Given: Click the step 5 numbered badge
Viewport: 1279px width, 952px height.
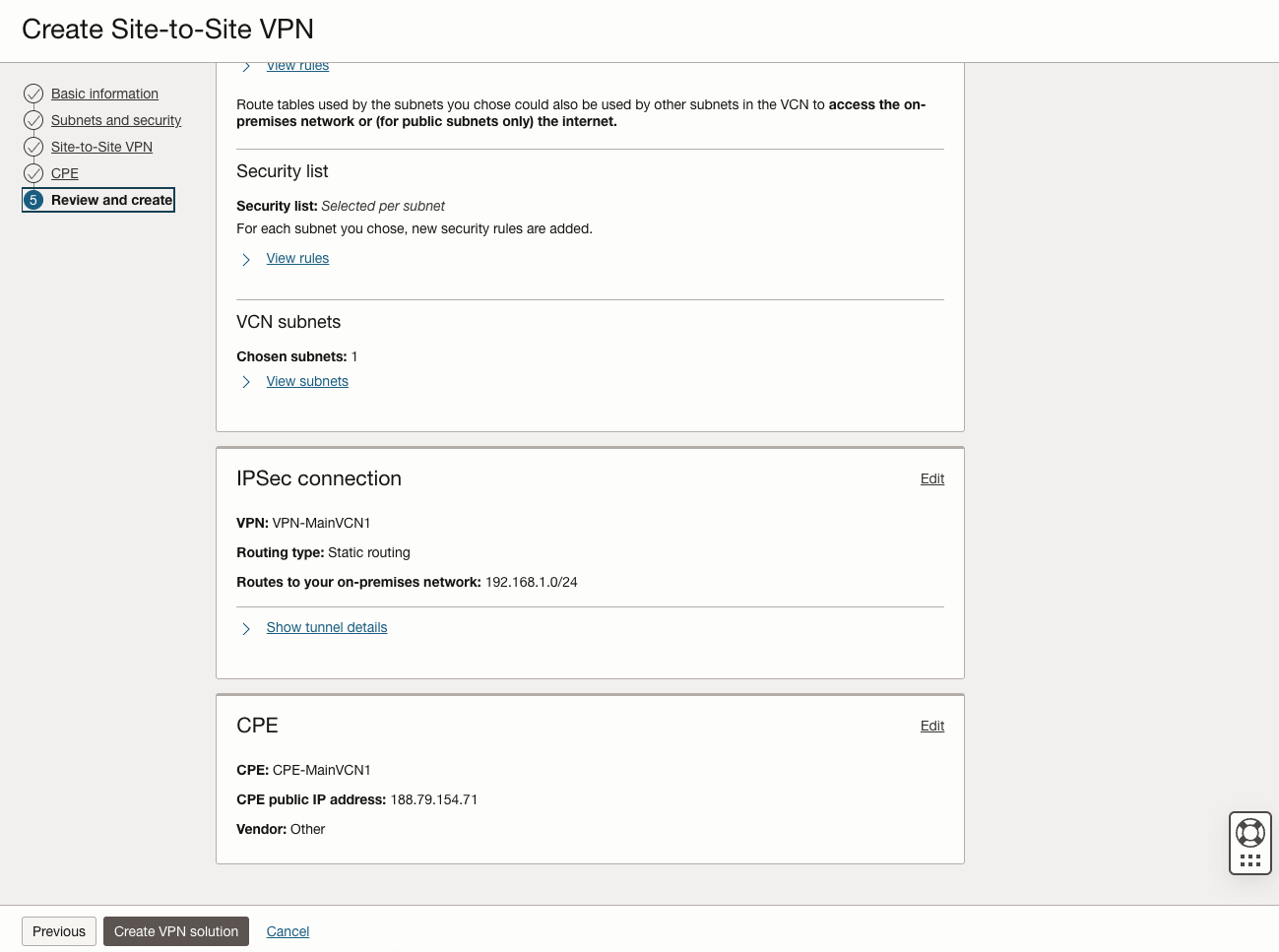Looking at the screenshot, I should [x=33, y=200].
